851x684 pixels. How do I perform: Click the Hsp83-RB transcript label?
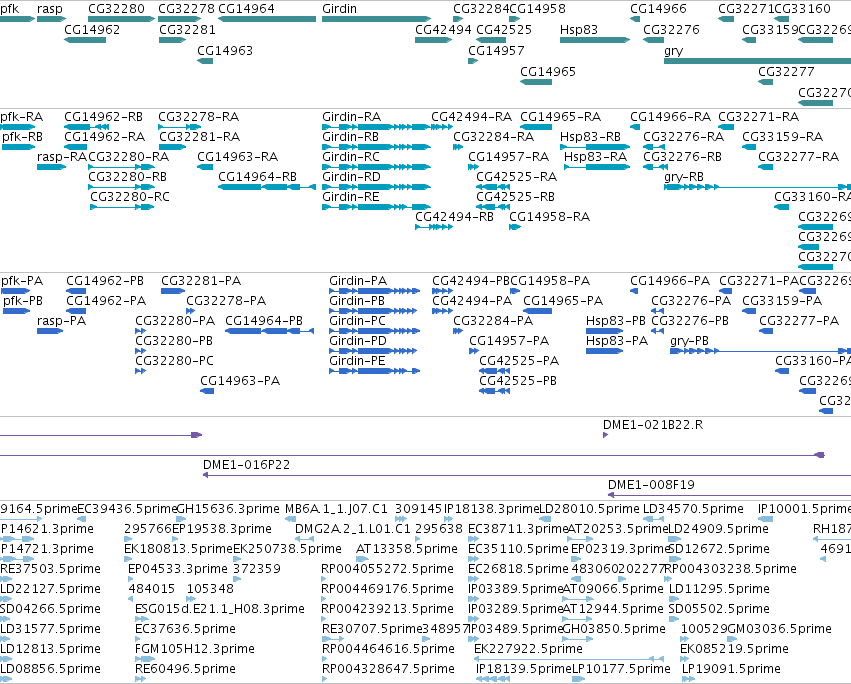590,137
